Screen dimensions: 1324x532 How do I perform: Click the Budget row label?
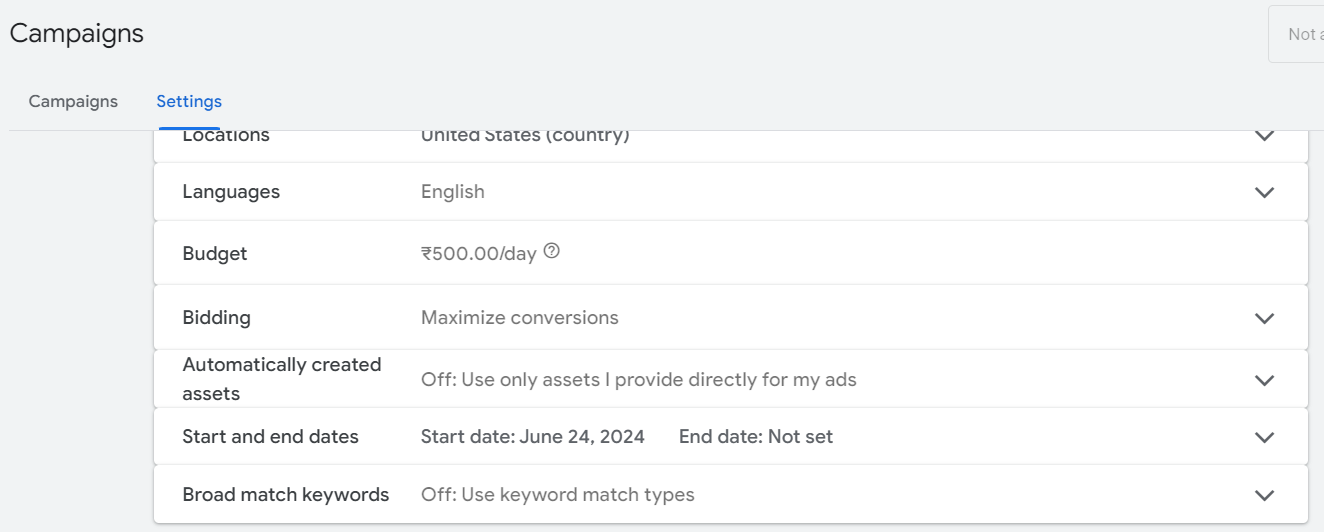click(x=214, y=254)
